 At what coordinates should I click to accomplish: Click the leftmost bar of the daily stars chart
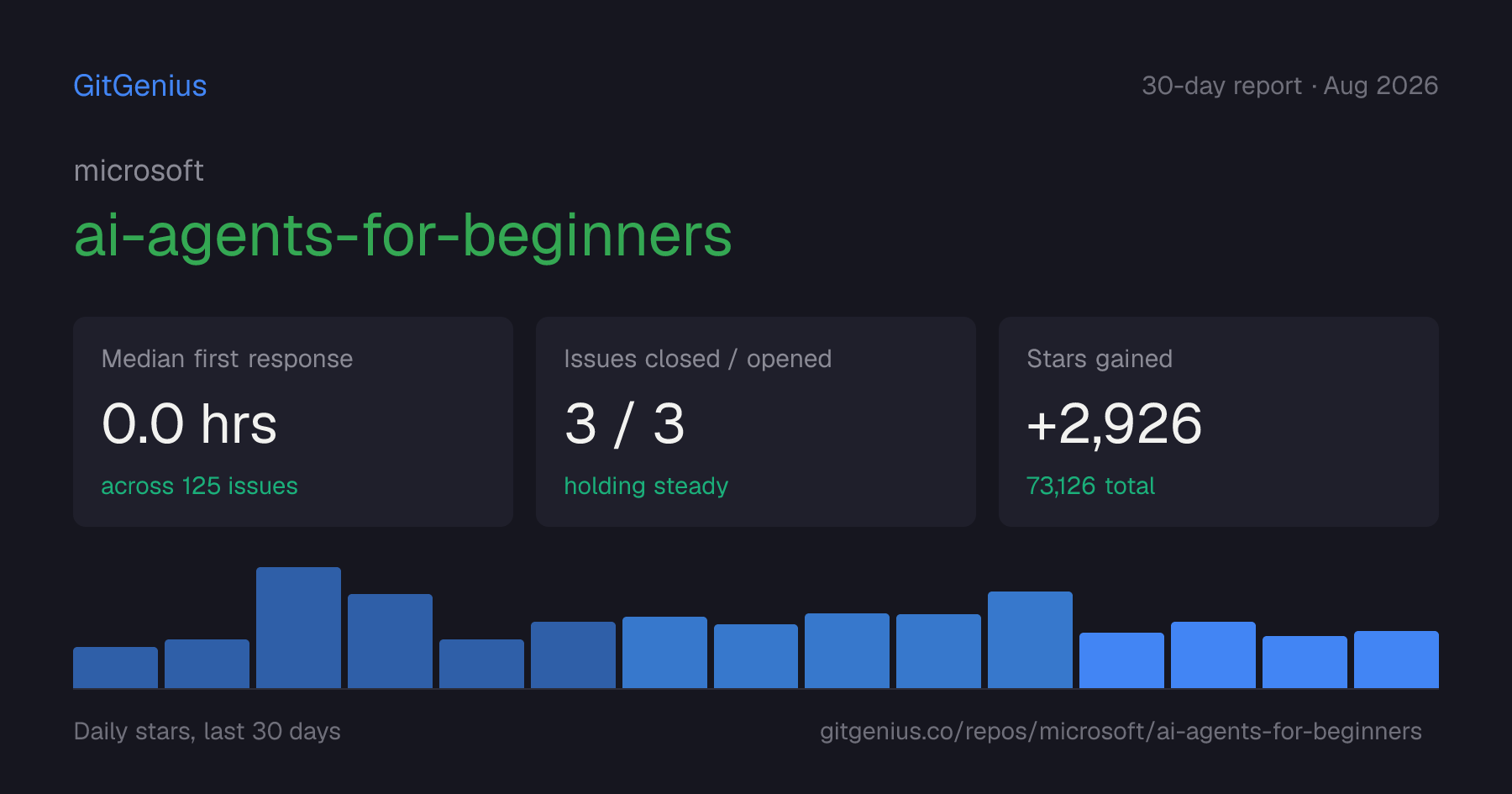pos(115,667)
